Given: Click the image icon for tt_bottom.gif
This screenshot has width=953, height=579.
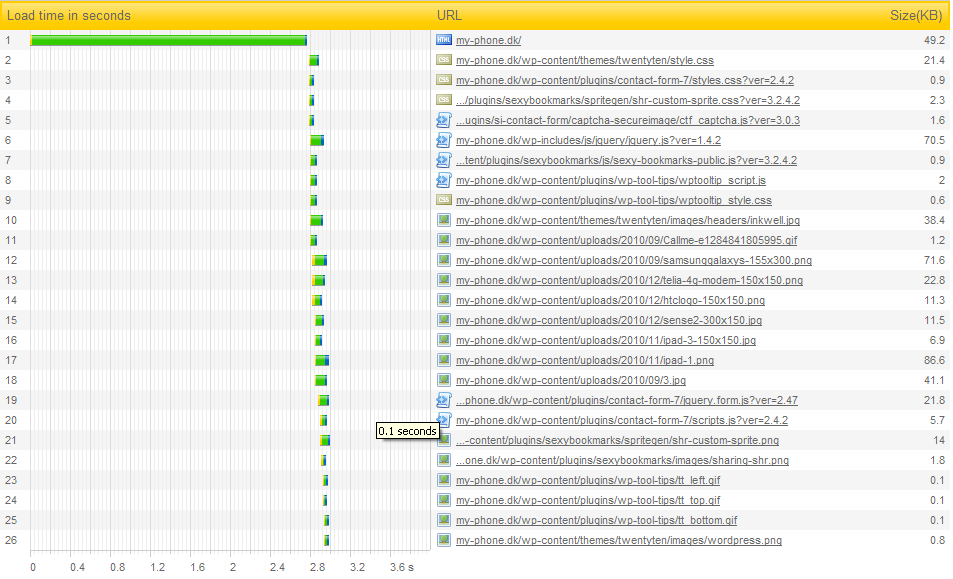Looking at the screenshot, I should coord(444,520).
